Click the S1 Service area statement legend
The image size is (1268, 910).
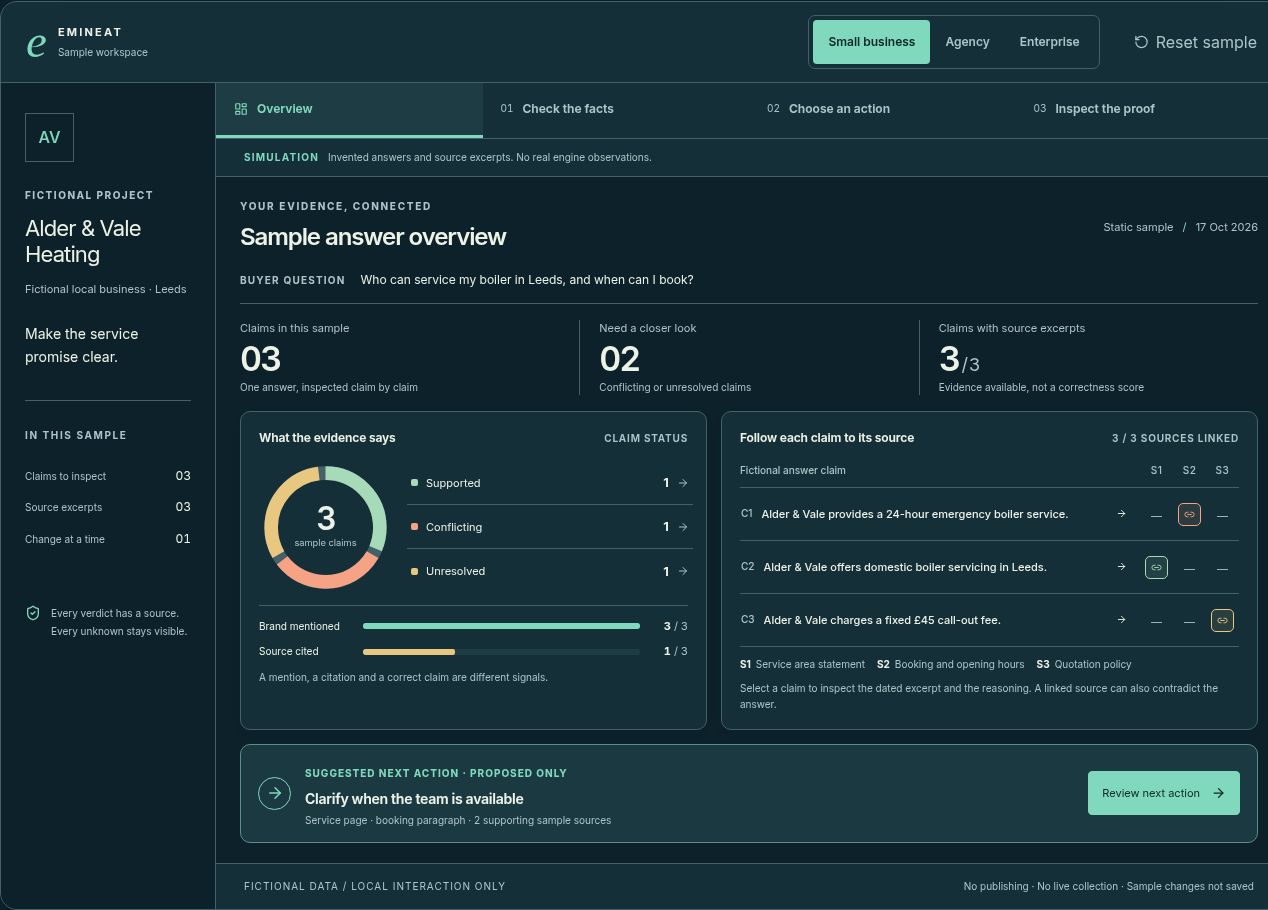[x=802, y=664]
